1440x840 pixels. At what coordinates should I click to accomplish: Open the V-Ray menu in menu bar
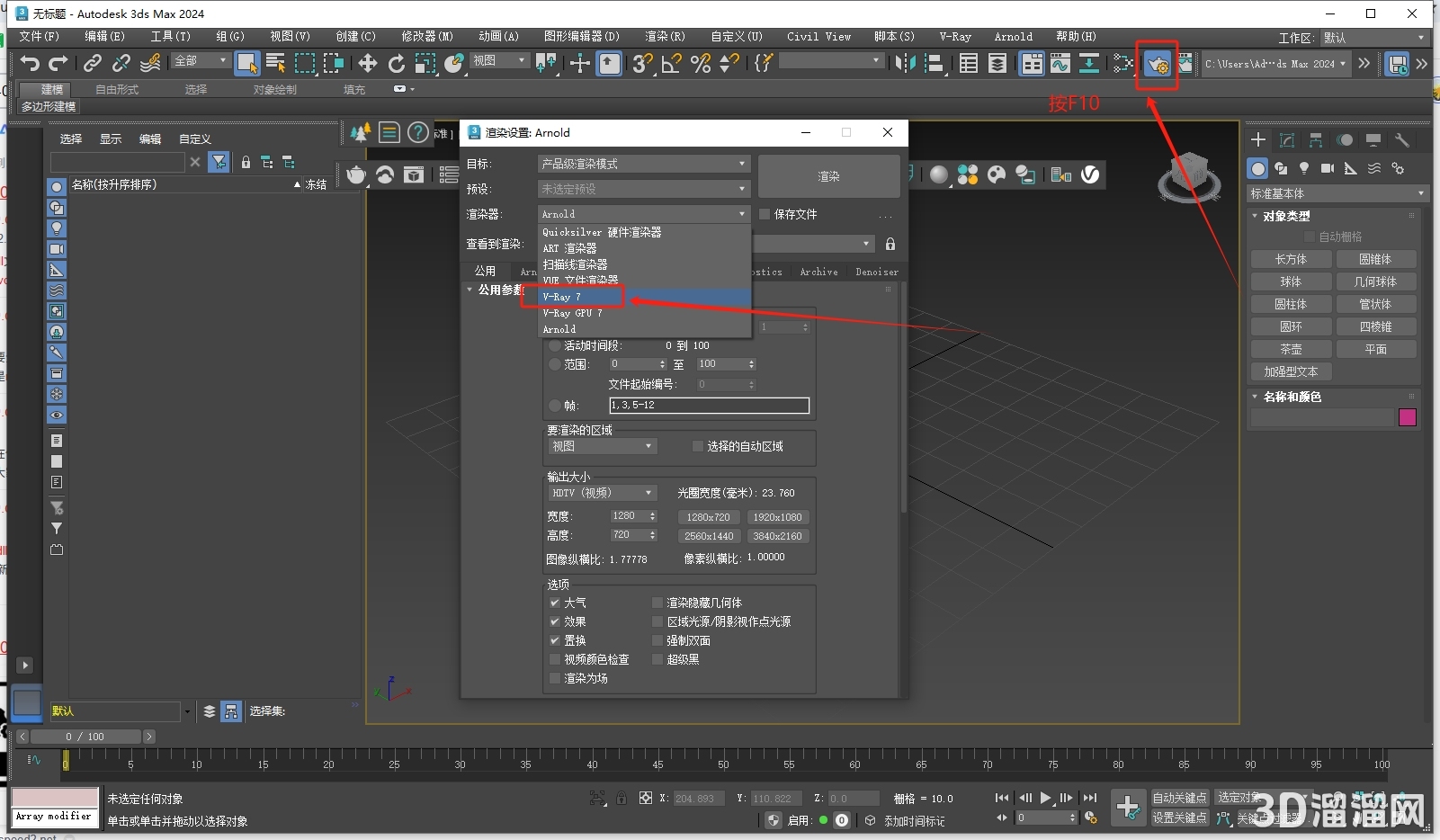[x=953, y=37]
